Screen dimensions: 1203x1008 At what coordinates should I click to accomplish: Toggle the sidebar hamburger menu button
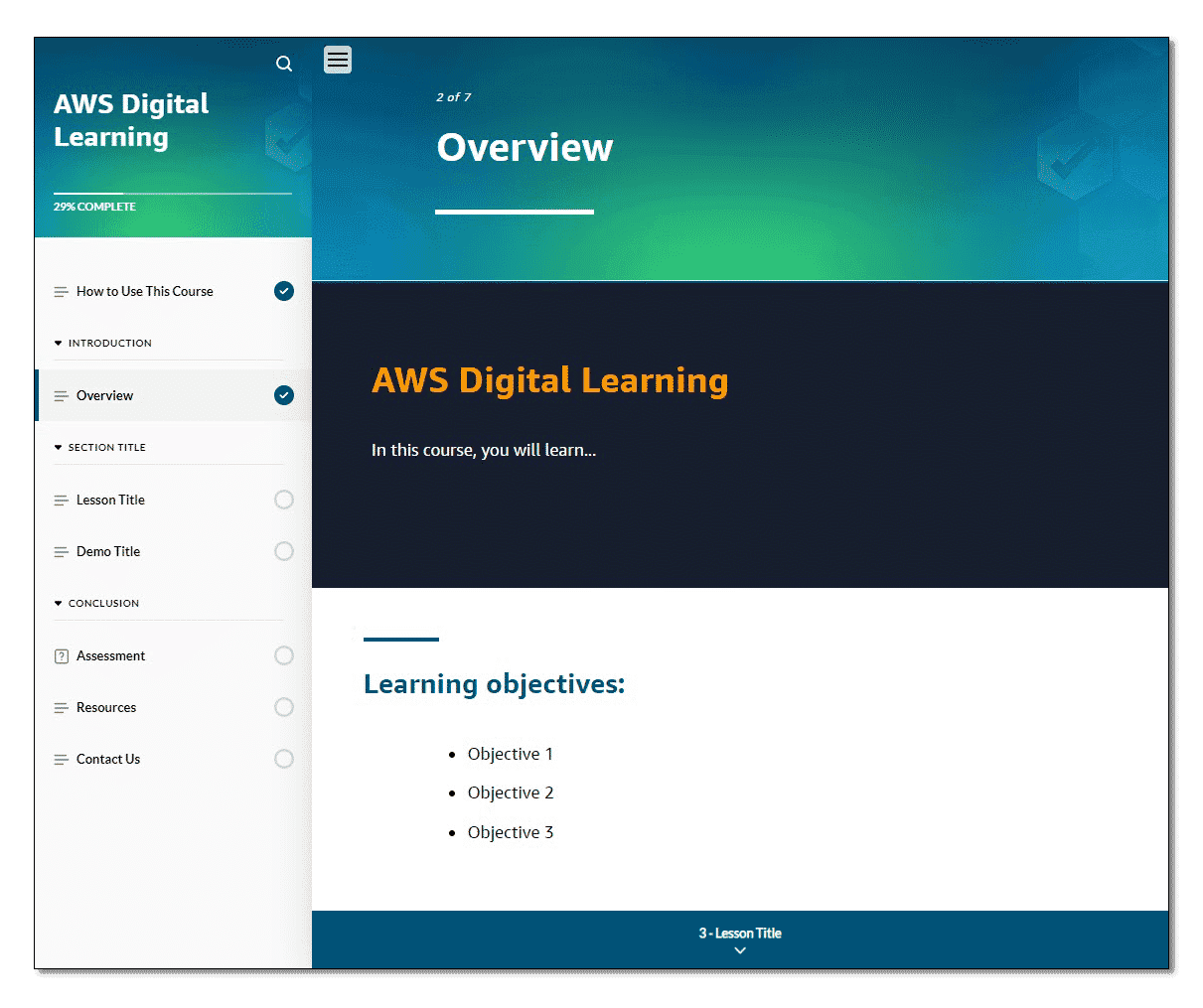338,60
